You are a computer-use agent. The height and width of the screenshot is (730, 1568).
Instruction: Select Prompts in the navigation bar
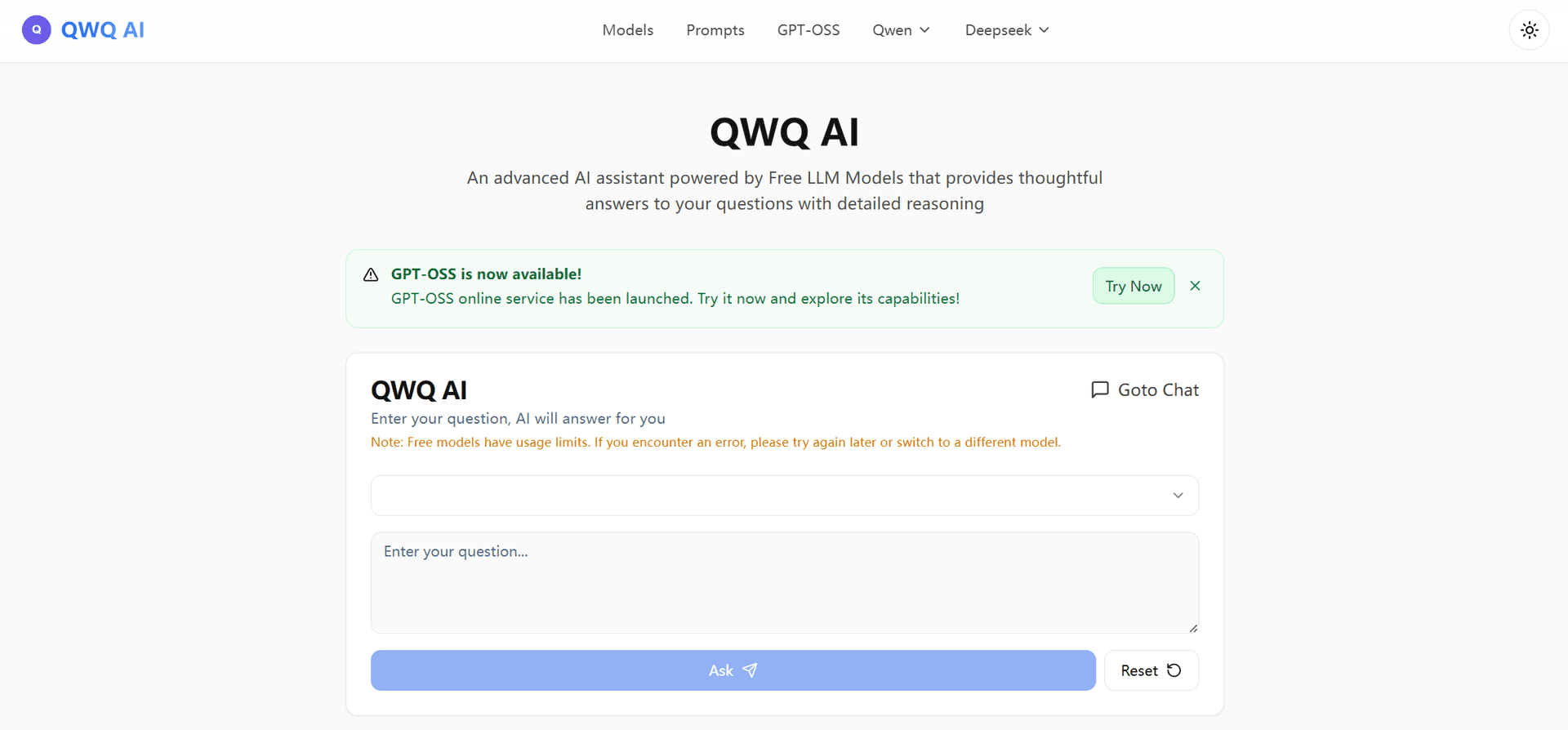(715, 30)
